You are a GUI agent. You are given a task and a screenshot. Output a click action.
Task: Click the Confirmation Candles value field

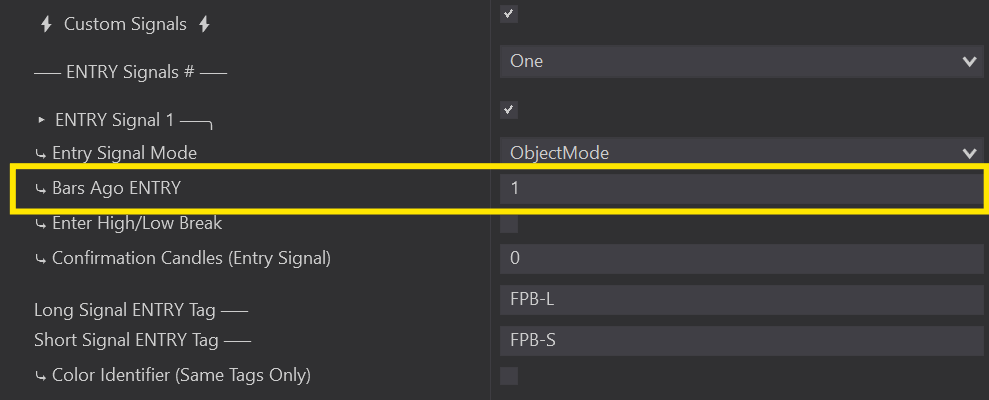coord(740,258)
